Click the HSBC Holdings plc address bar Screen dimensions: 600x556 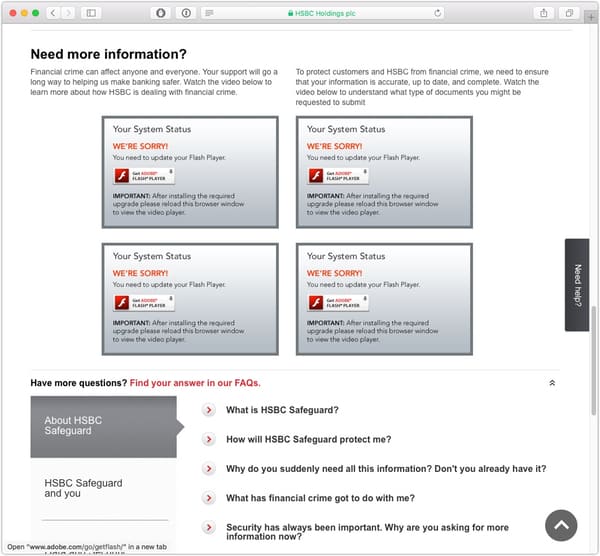pos(322,13)
